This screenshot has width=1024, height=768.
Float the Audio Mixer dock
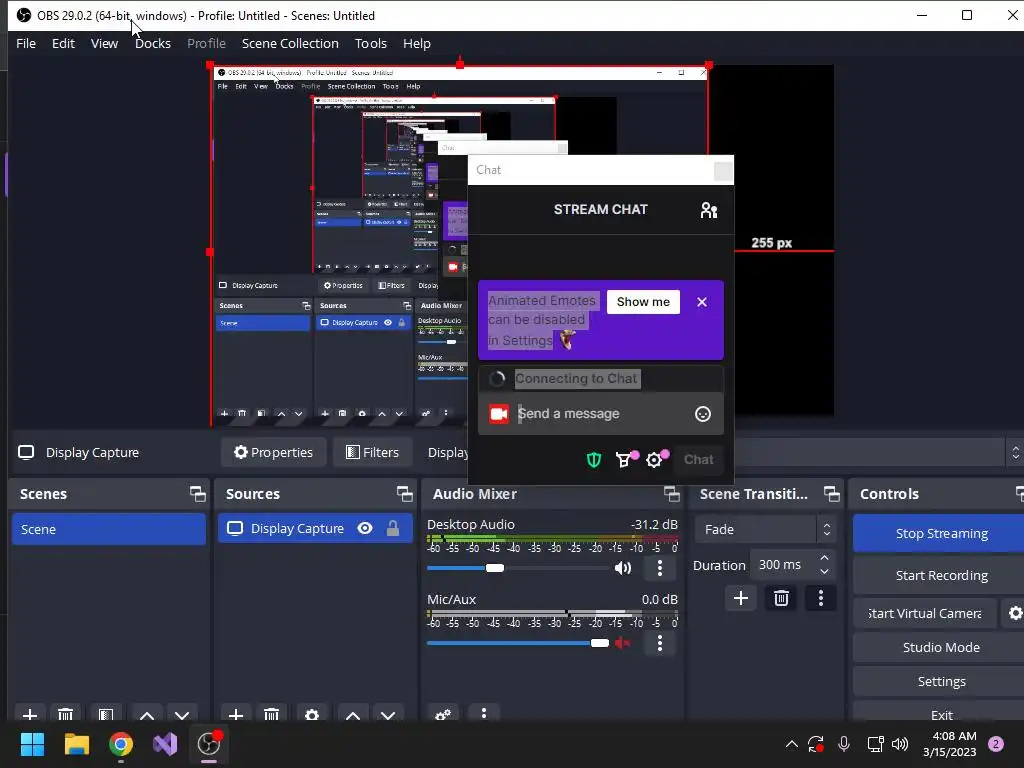click(x=671, y=494)
